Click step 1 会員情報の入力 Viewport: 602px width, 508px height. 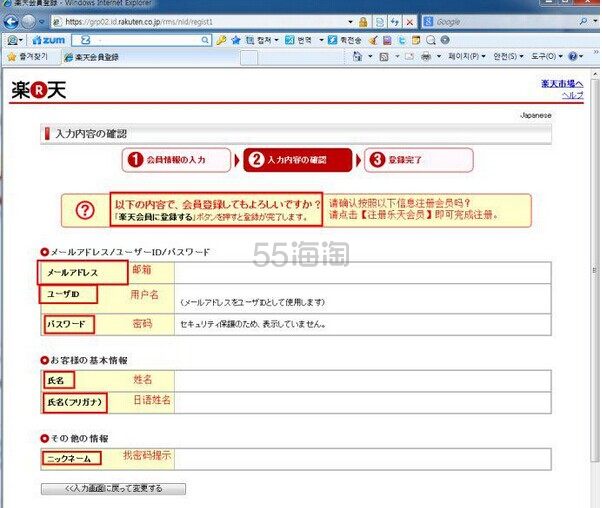[176, 160]
